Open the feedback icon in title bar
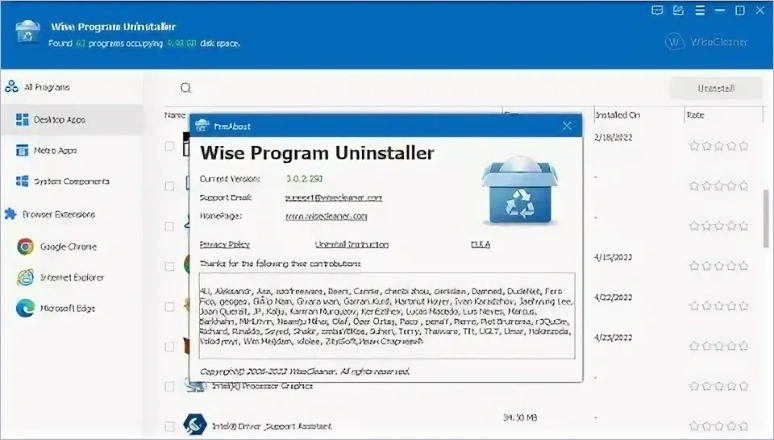The height and width of the screenshot is (440, 774). click(657, 10)
